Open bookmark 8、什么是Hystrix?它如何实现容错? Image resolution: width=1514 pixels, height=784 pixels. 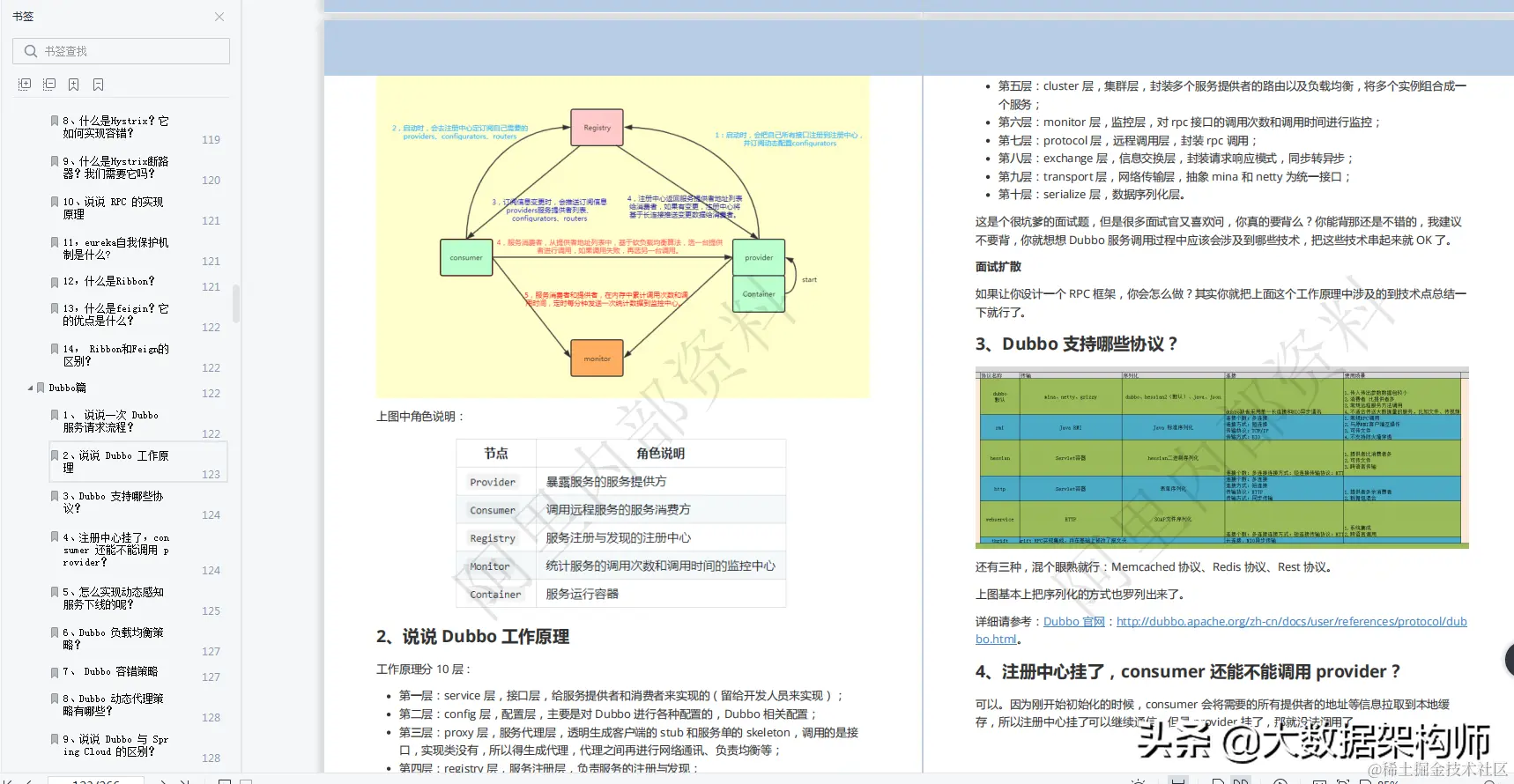click(x=115, y=127)
